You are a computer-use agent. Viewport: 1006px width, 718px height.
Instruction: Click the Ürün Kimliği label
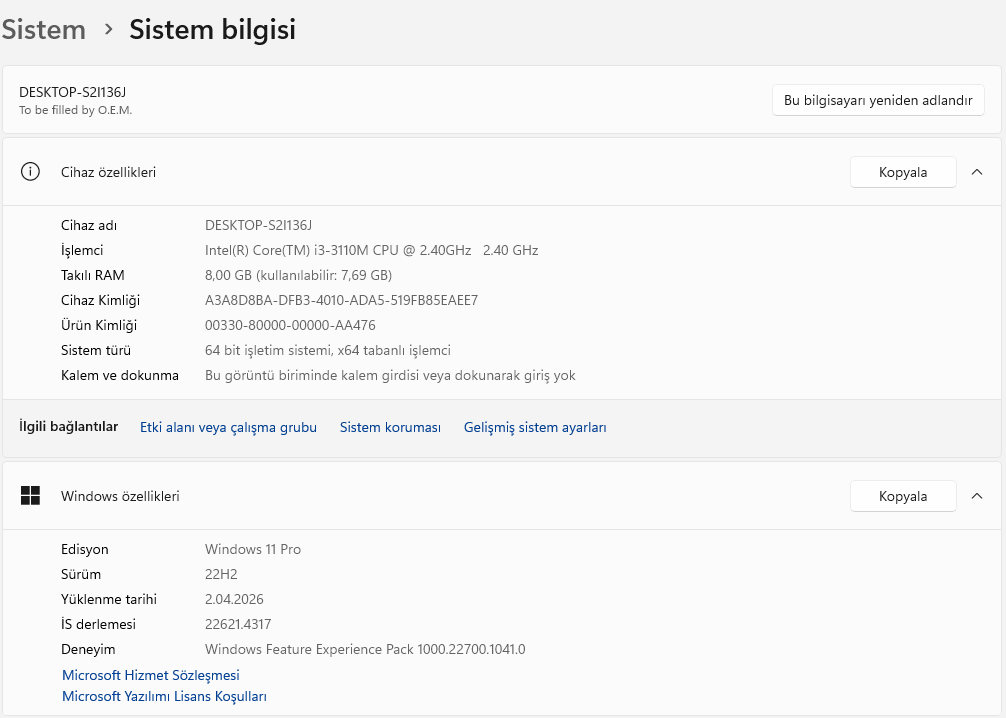point(99,325)
